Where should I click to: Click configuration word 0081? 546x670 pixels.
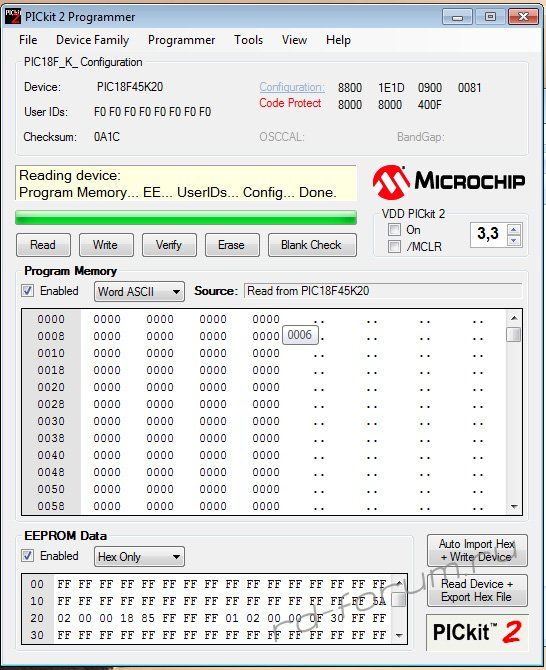coord(470,88)
